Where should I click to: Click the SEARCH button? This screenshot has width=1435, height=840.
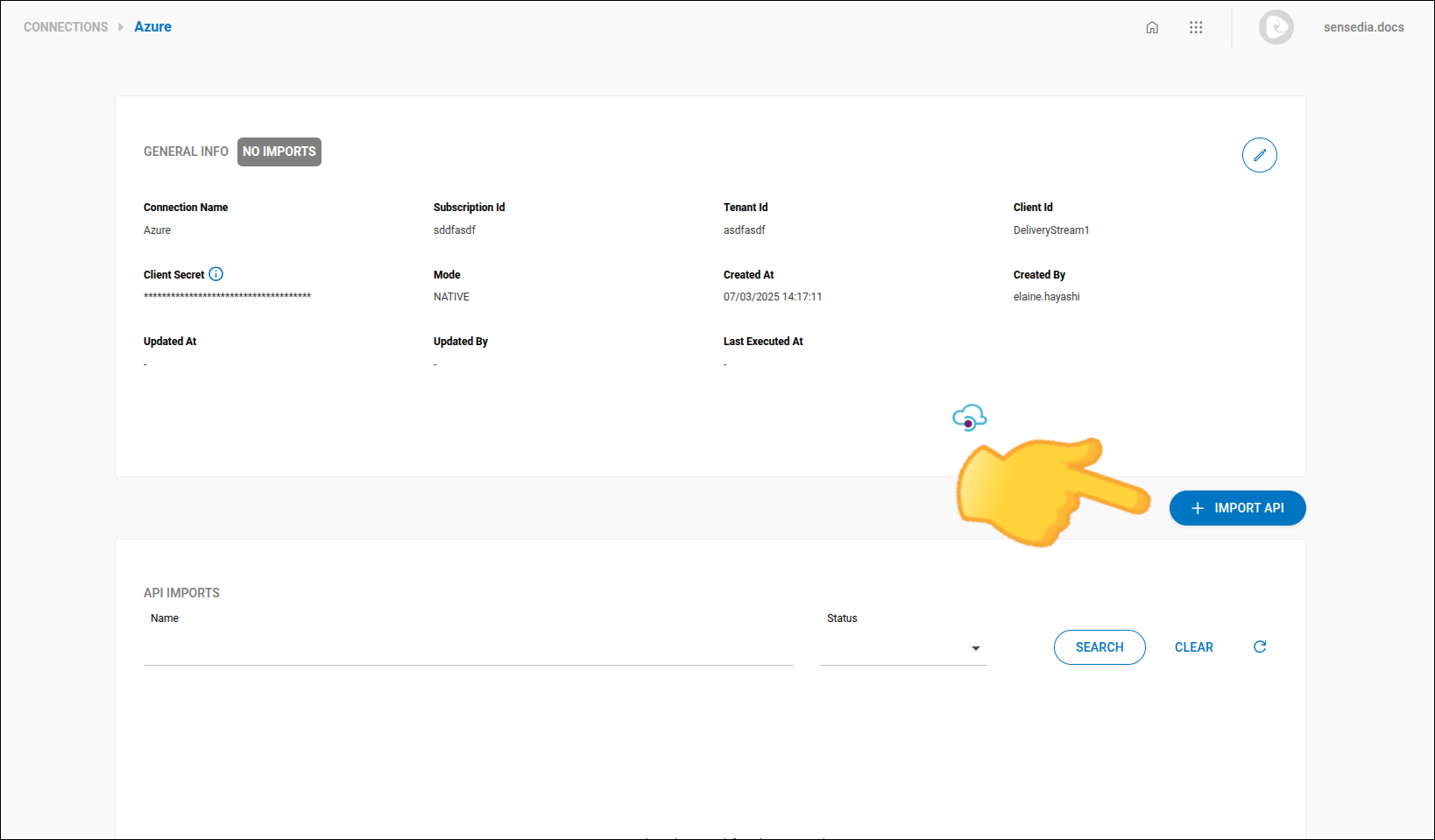click(x=1099, y=646)
